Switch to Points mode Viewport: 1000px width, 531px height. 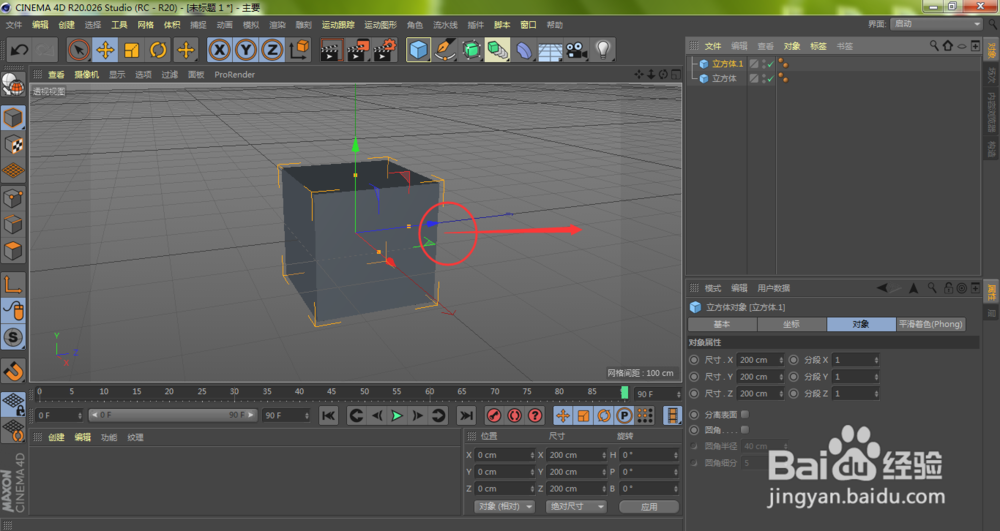[x=13, y=198]
